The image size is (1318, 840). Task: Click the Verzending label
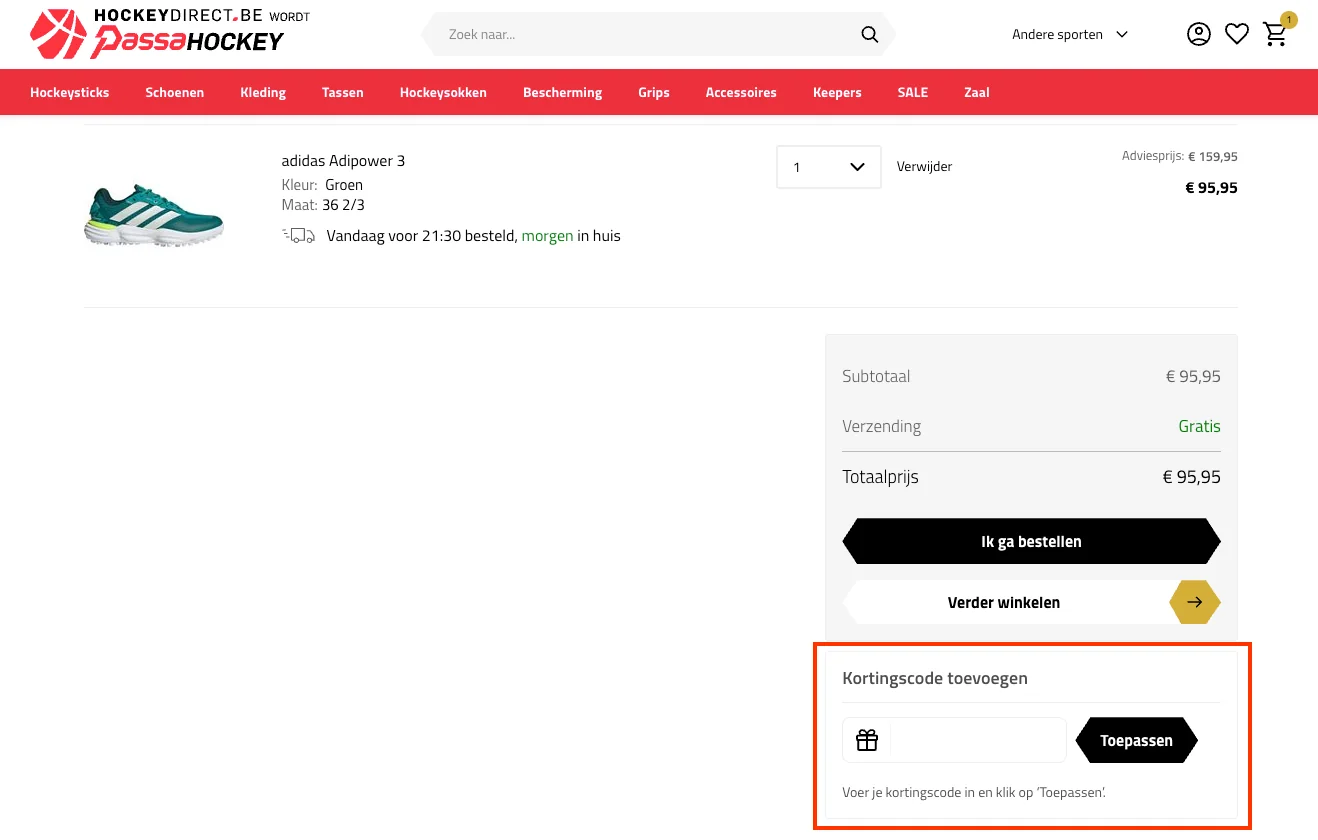tap(881, 426)
